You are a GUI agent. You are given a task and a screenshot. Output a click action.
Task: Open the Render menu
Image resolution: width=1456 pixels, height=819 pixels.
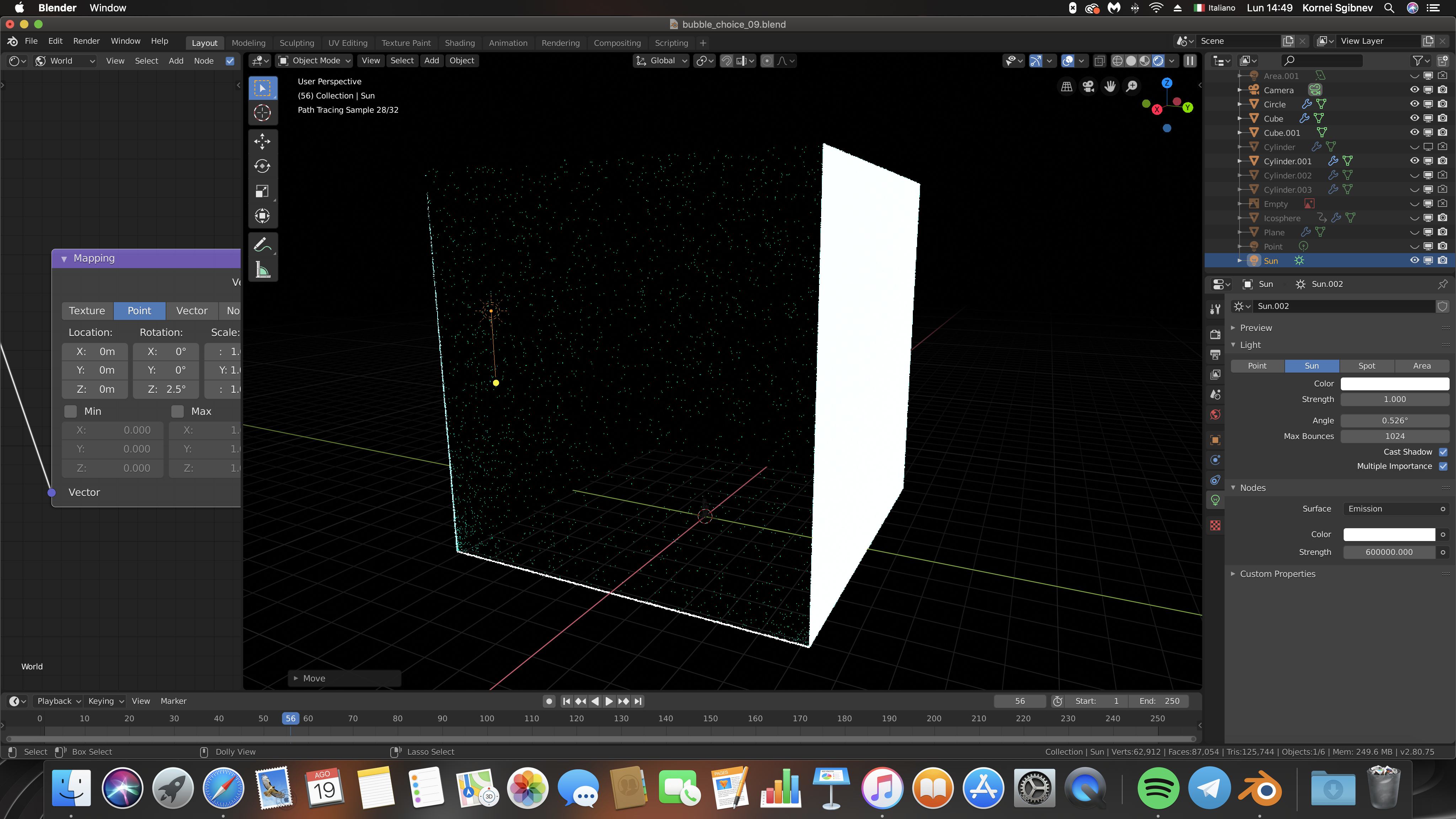(x=86, y=41)
